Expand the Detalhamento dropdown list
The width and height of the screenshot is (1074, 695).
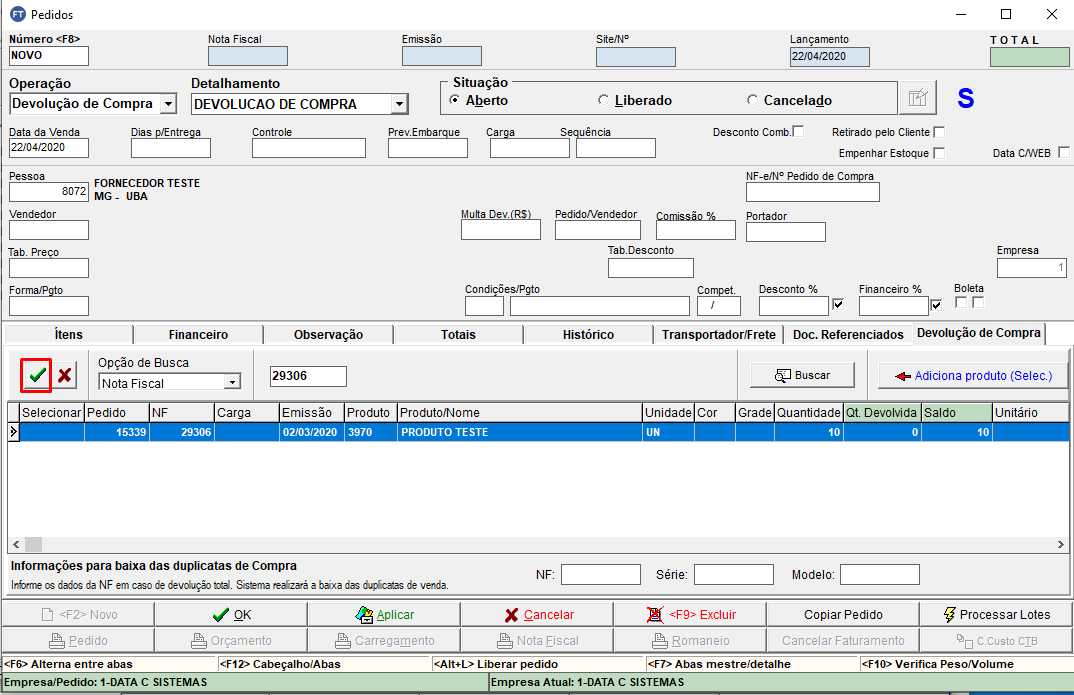click(399, 104)
